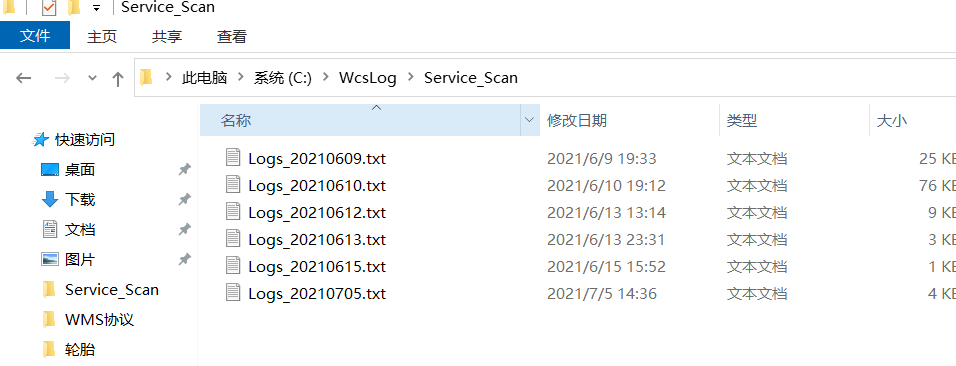Screen dimensions: 956x366
Task: Click the Back navigation arrow
Action: click(x=23, y=78)
